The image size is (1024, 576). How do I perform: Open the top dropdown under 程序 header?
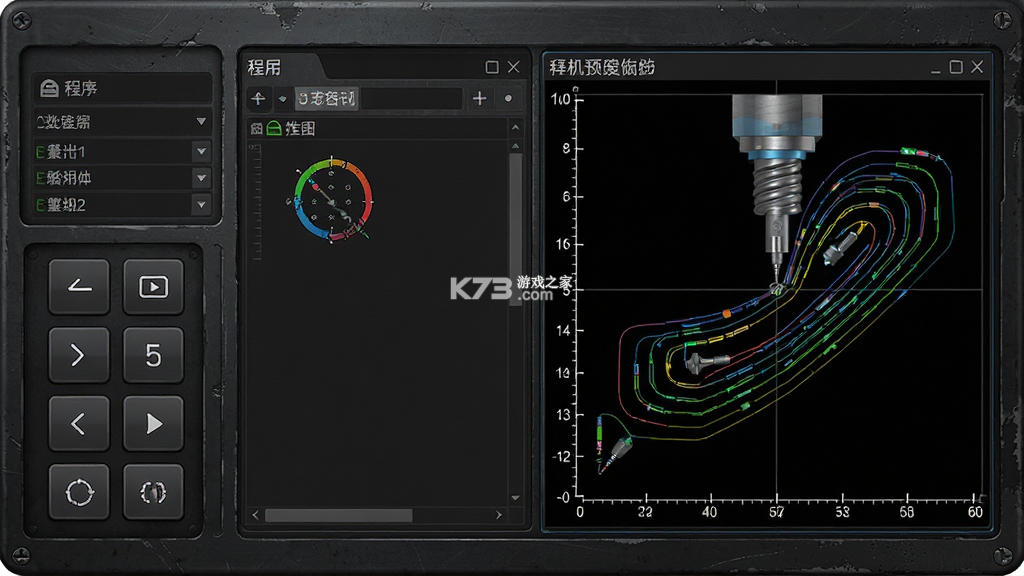tap(123, 122)
